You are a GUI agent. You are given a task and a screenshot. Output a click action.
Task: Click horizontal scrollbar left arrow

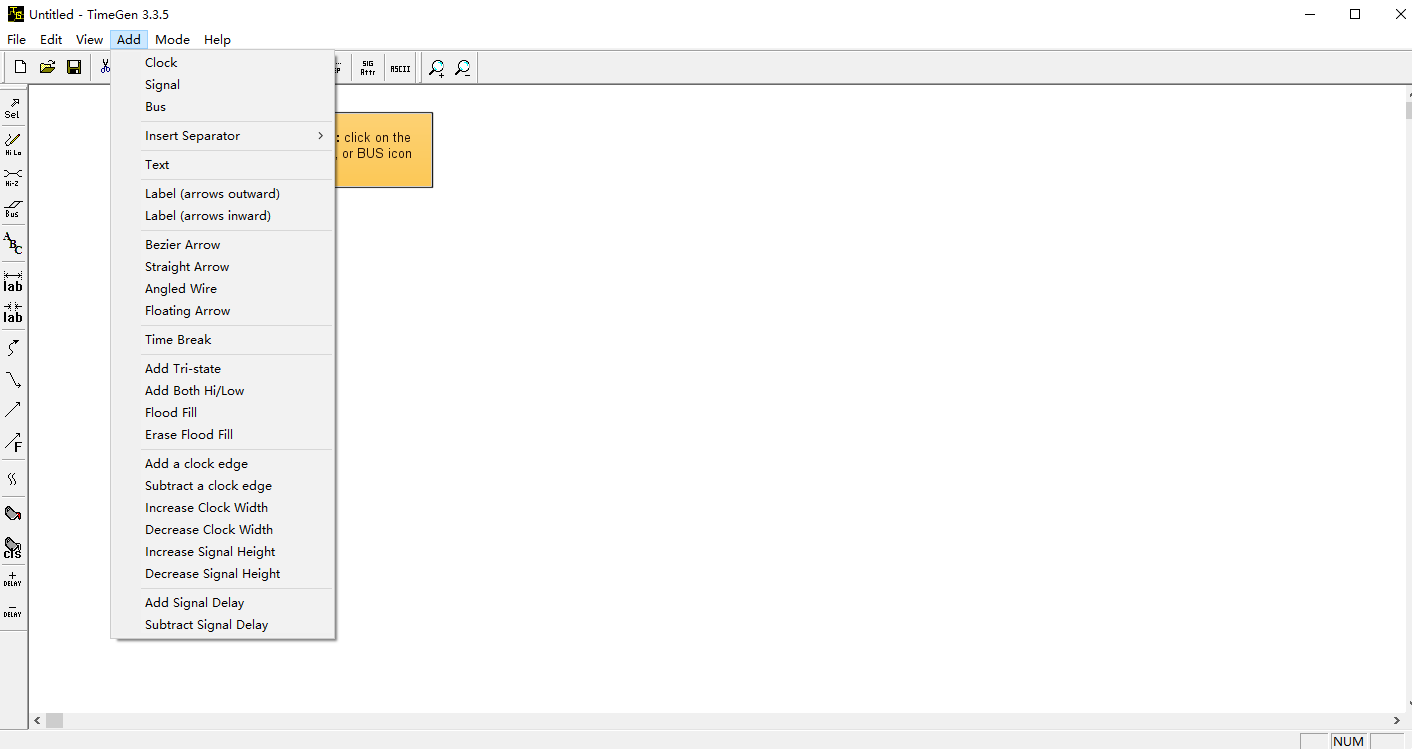[x=37, y=720]
